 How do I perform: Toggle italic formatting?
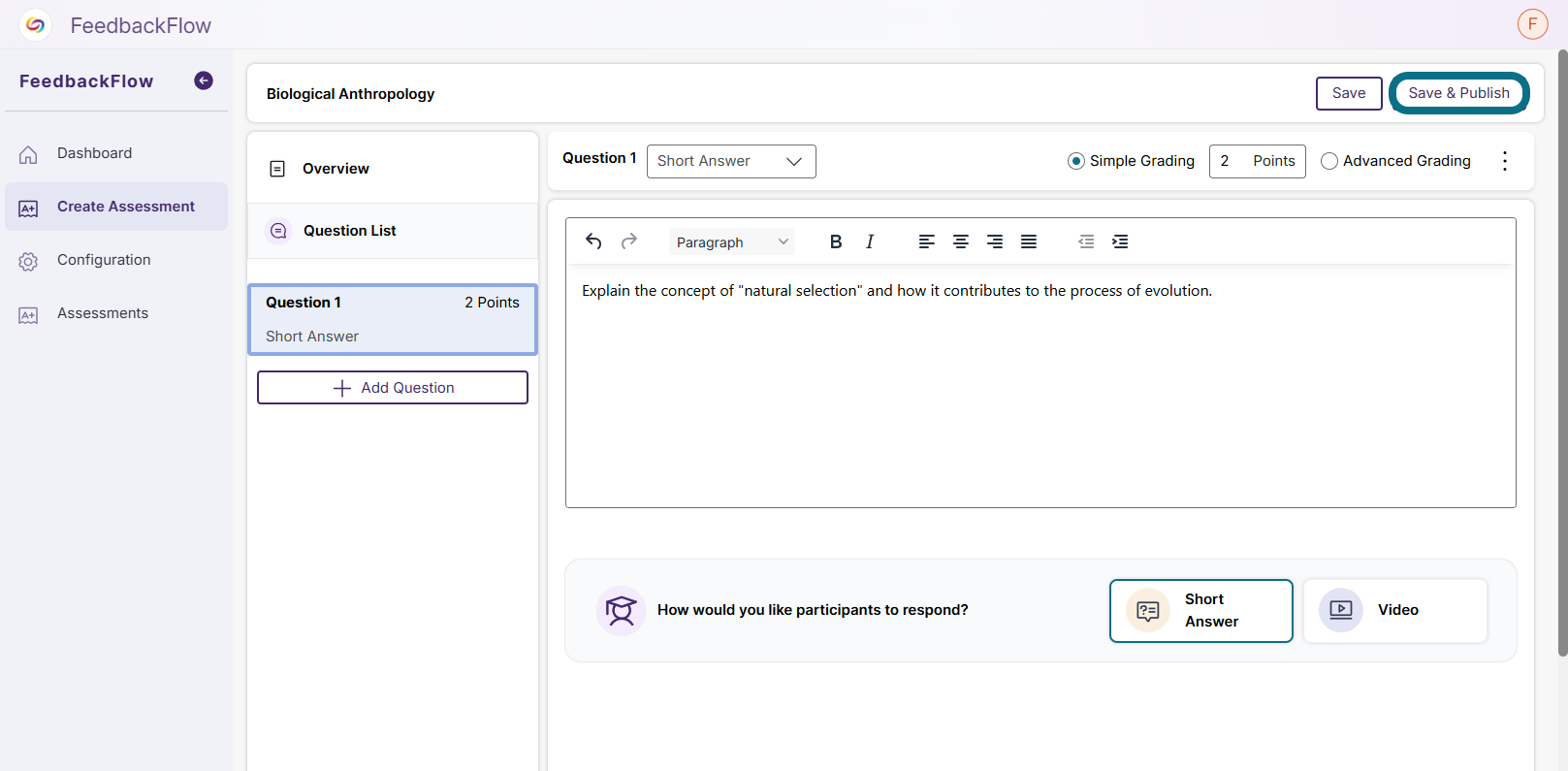870,241
